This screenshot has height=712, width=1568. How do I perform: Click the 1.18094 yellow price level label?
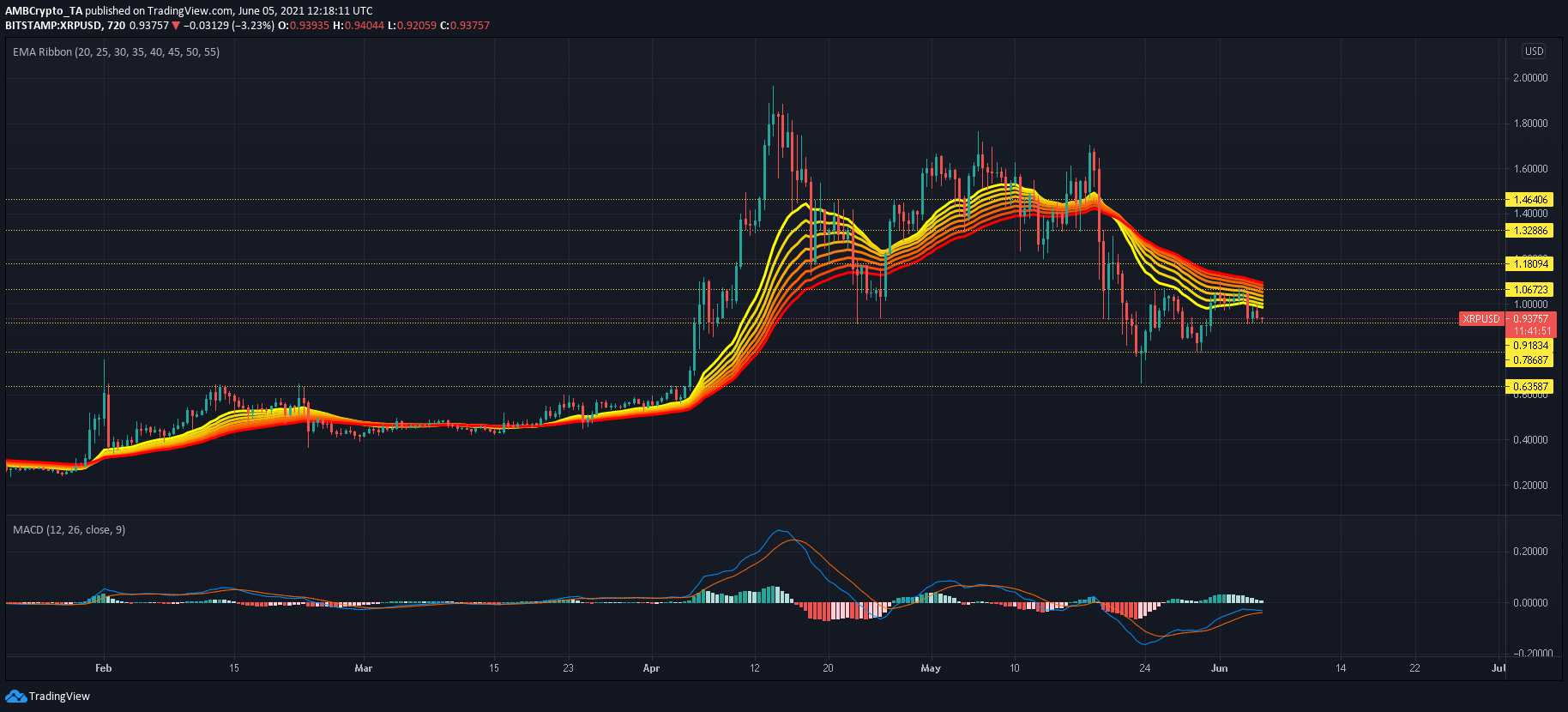coord(1530,263)
